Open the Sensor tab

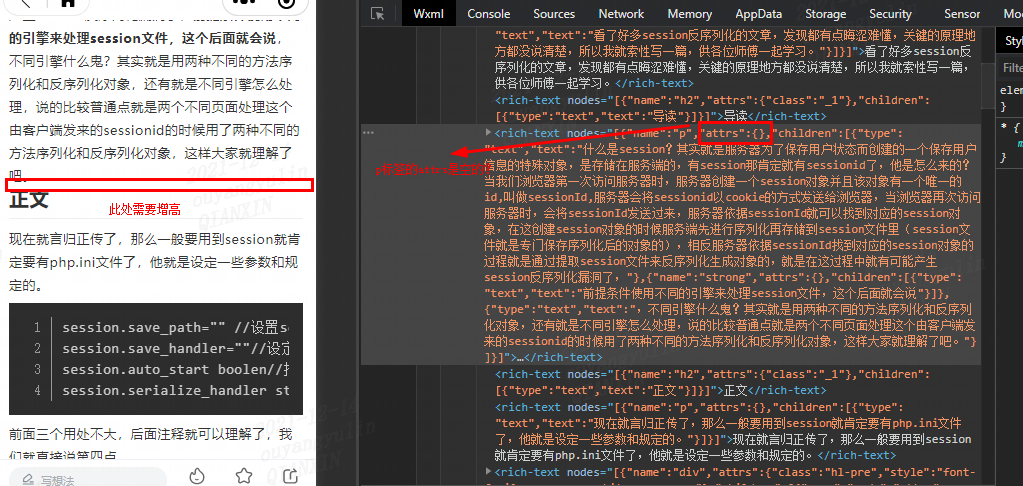[x=962, y=14]
